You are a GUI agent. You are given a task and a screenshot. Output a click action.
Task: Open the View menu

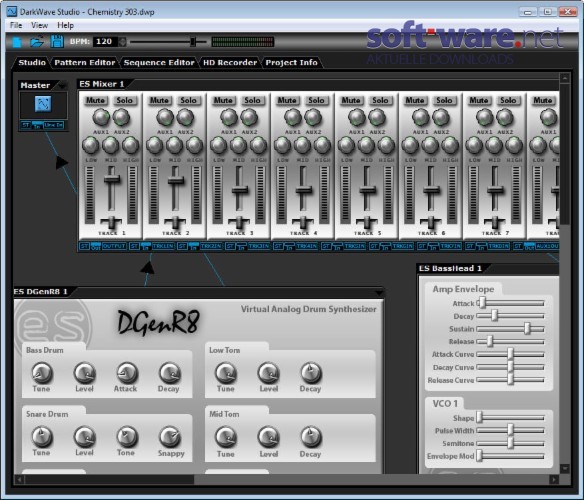pyautogui.click(x=39, y=25)
